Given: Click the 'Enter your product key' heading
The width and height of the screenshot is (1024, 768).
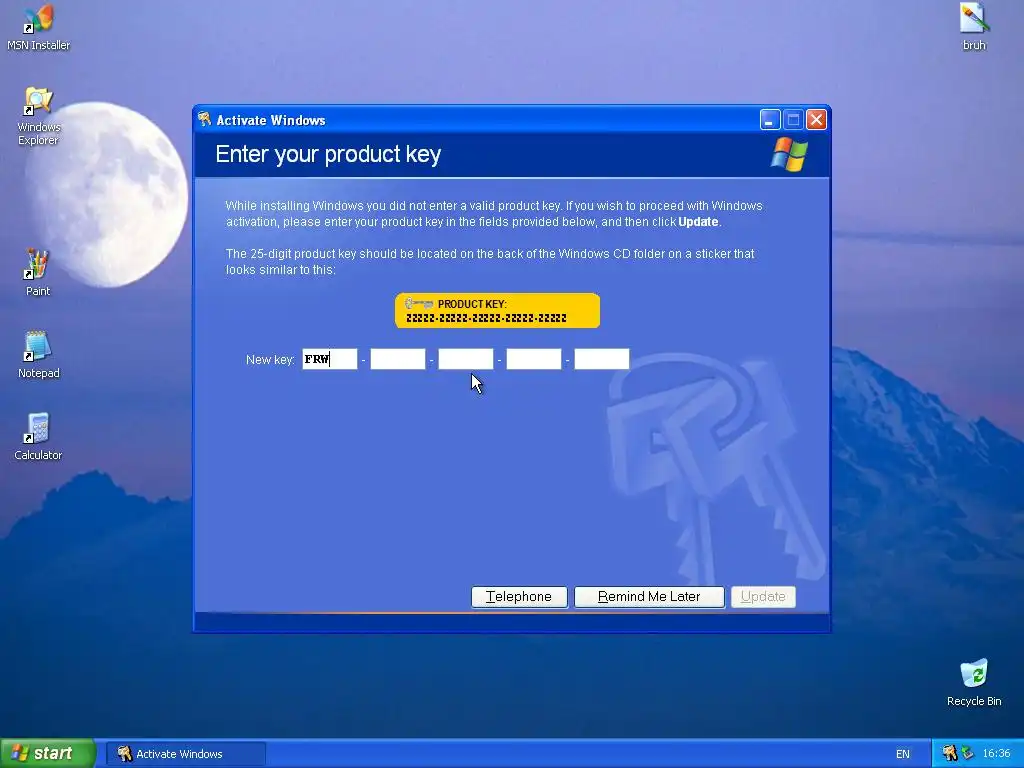Looking at the screenshot, I should pos(328,154).
